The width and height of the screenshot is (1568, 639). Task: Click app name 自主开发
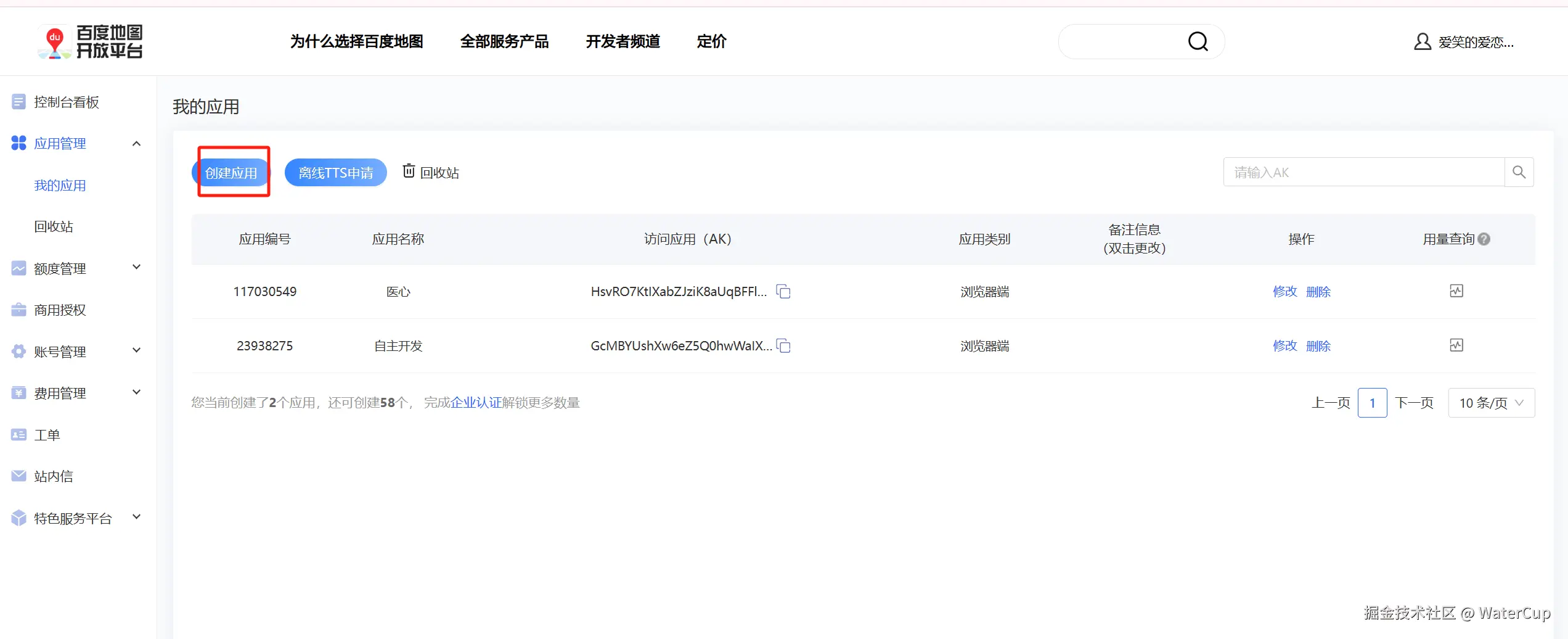[398, 345]
